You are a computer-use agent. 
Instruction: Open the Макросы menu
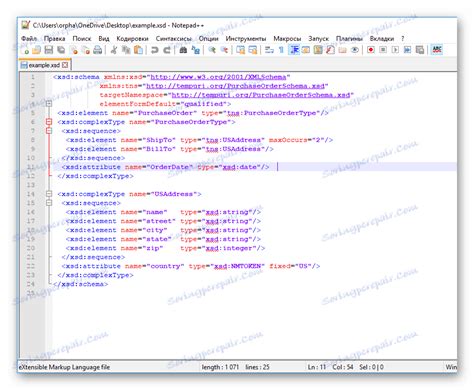(x=287, y=39)
